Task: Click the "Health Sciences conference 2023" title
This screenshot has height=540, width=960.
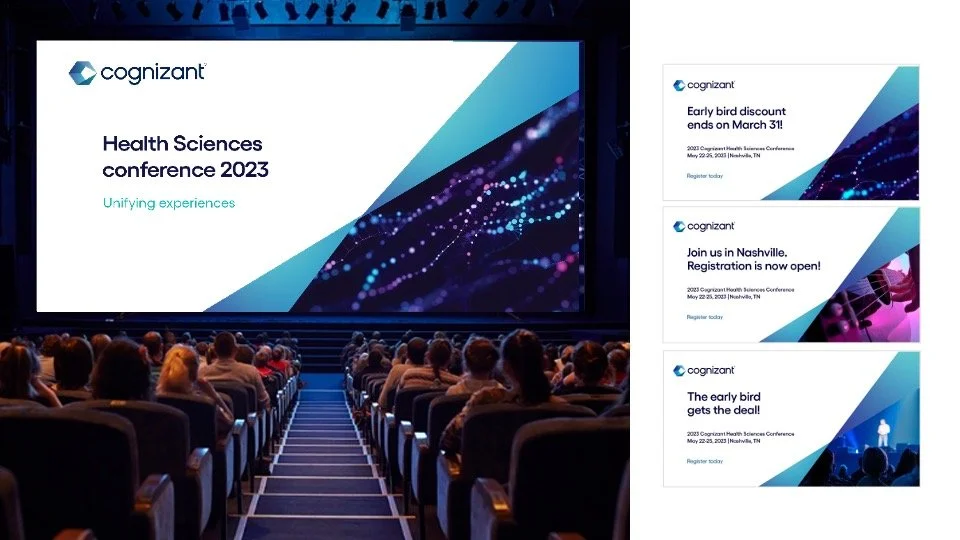Action: 186,156
